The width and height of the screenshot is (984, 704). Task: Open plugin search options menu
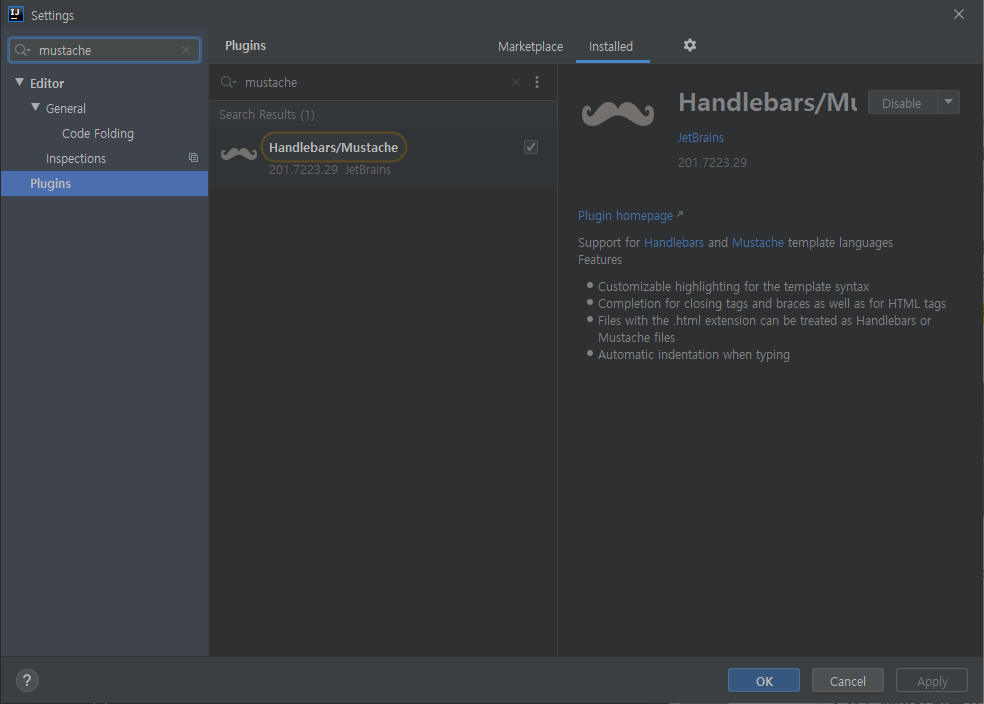click(537, 82)
